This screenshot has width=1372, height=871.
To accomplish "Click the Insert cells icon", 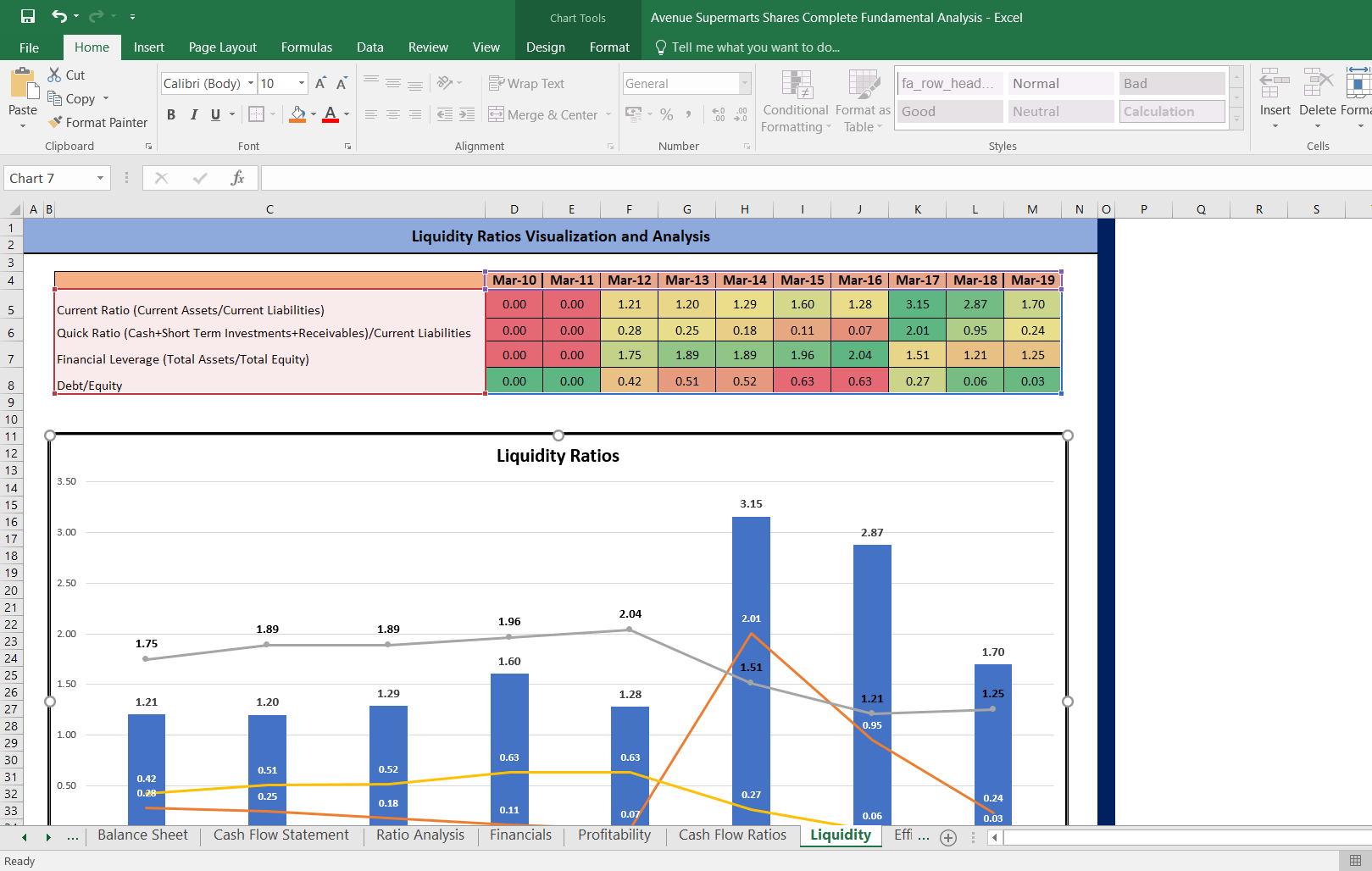I will [x=1275, y=85].
